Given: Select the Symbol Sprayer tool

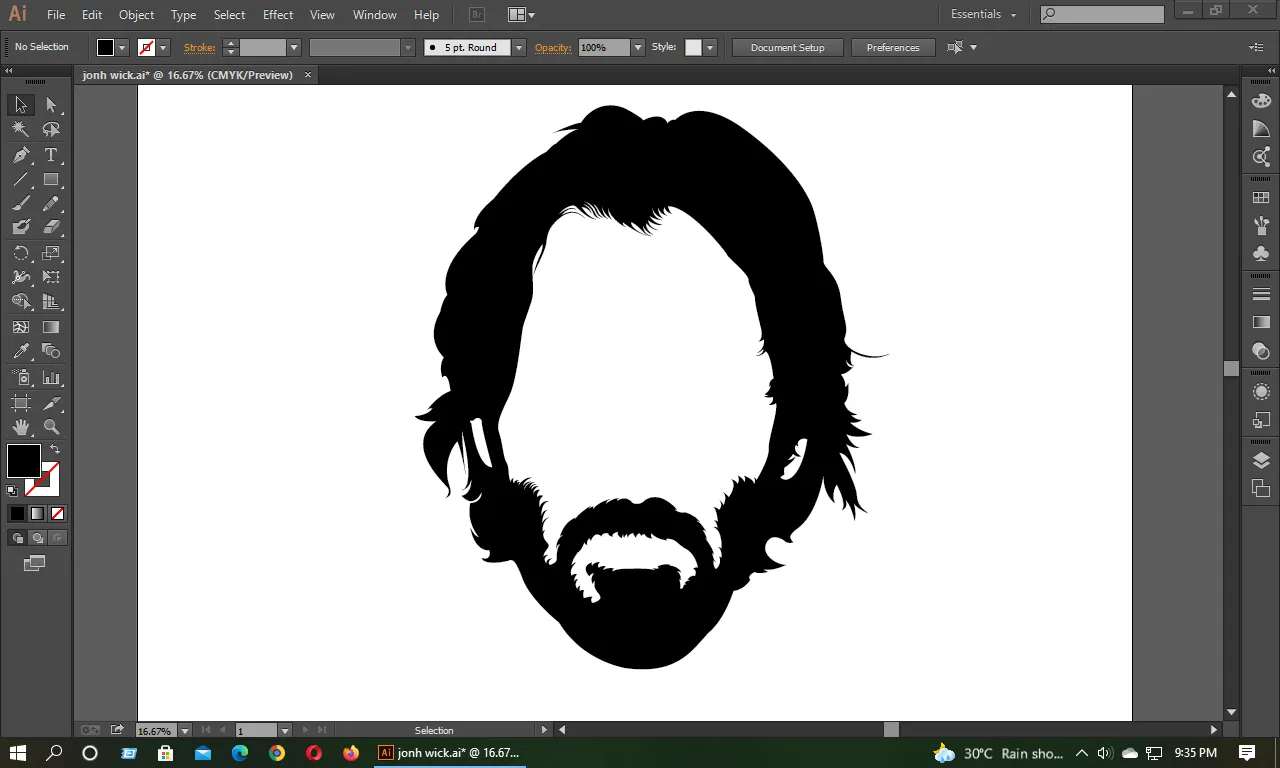Looking at the screenshot, I should coord(21,378).
